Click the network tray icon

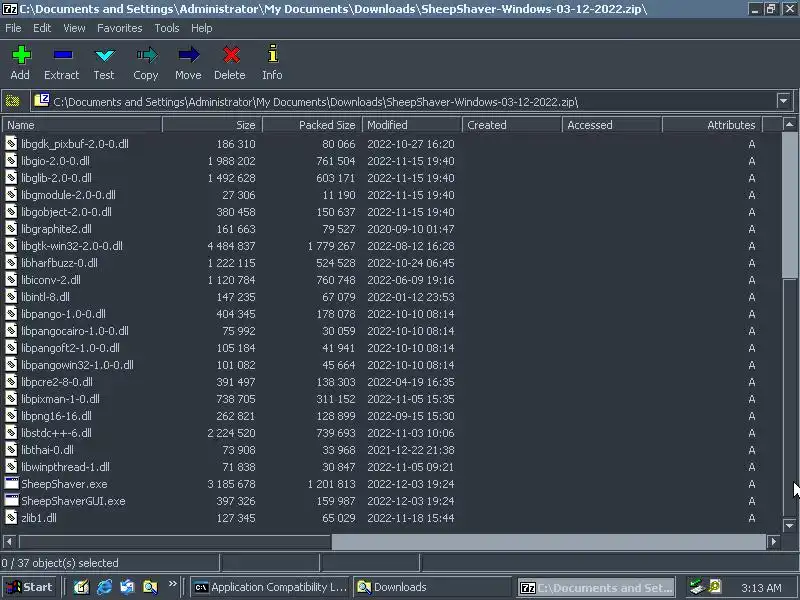[696, 586]
